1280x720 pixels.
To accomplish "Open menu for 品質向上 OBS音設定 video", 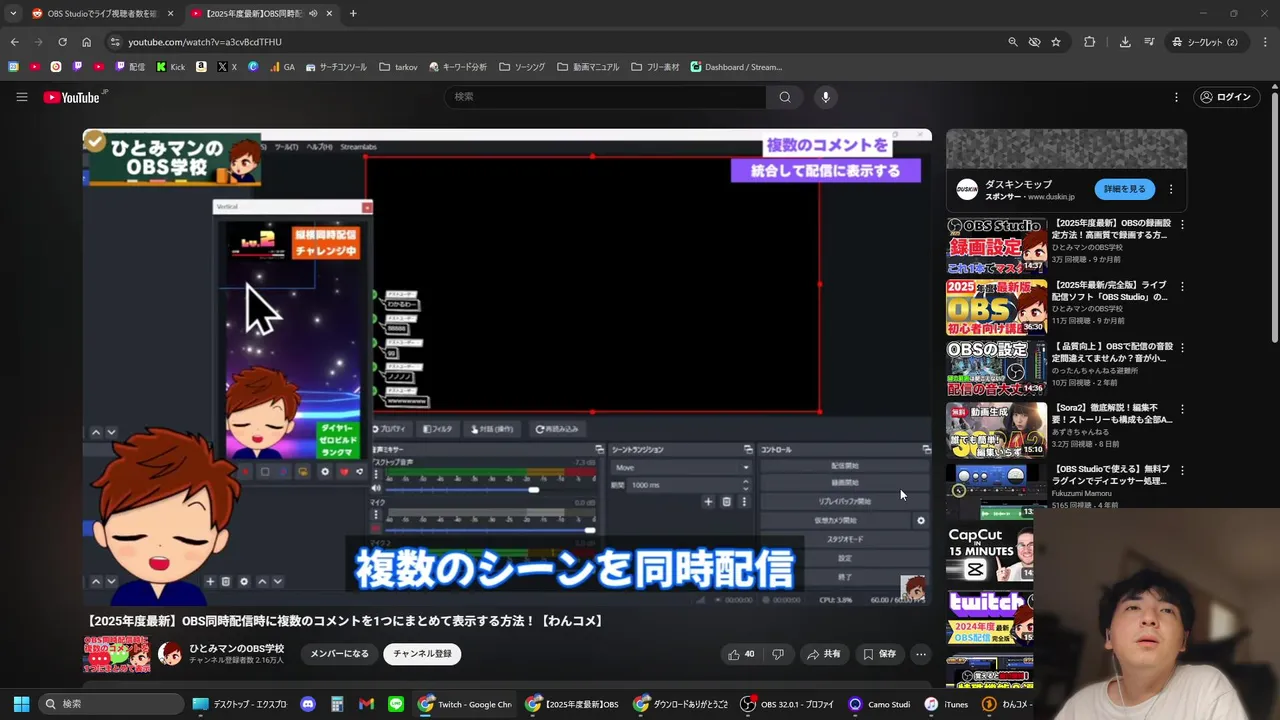I will point(1182,347).
